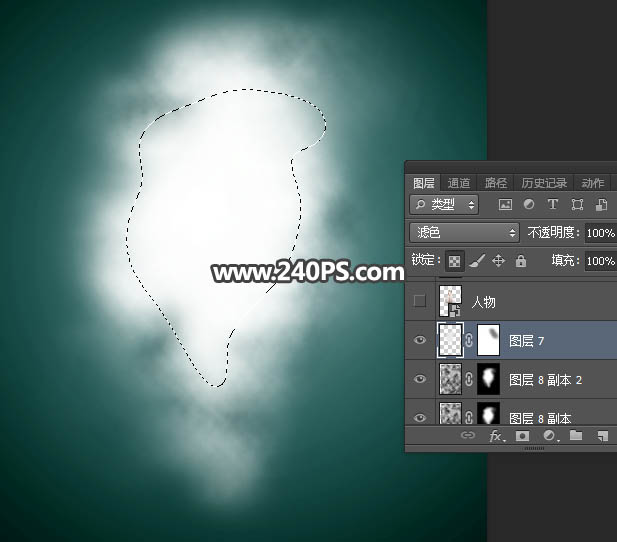Hide 图层 8 副本 2 eye icon
Viewport: 617px width, 542px height.
pos(420,379)
